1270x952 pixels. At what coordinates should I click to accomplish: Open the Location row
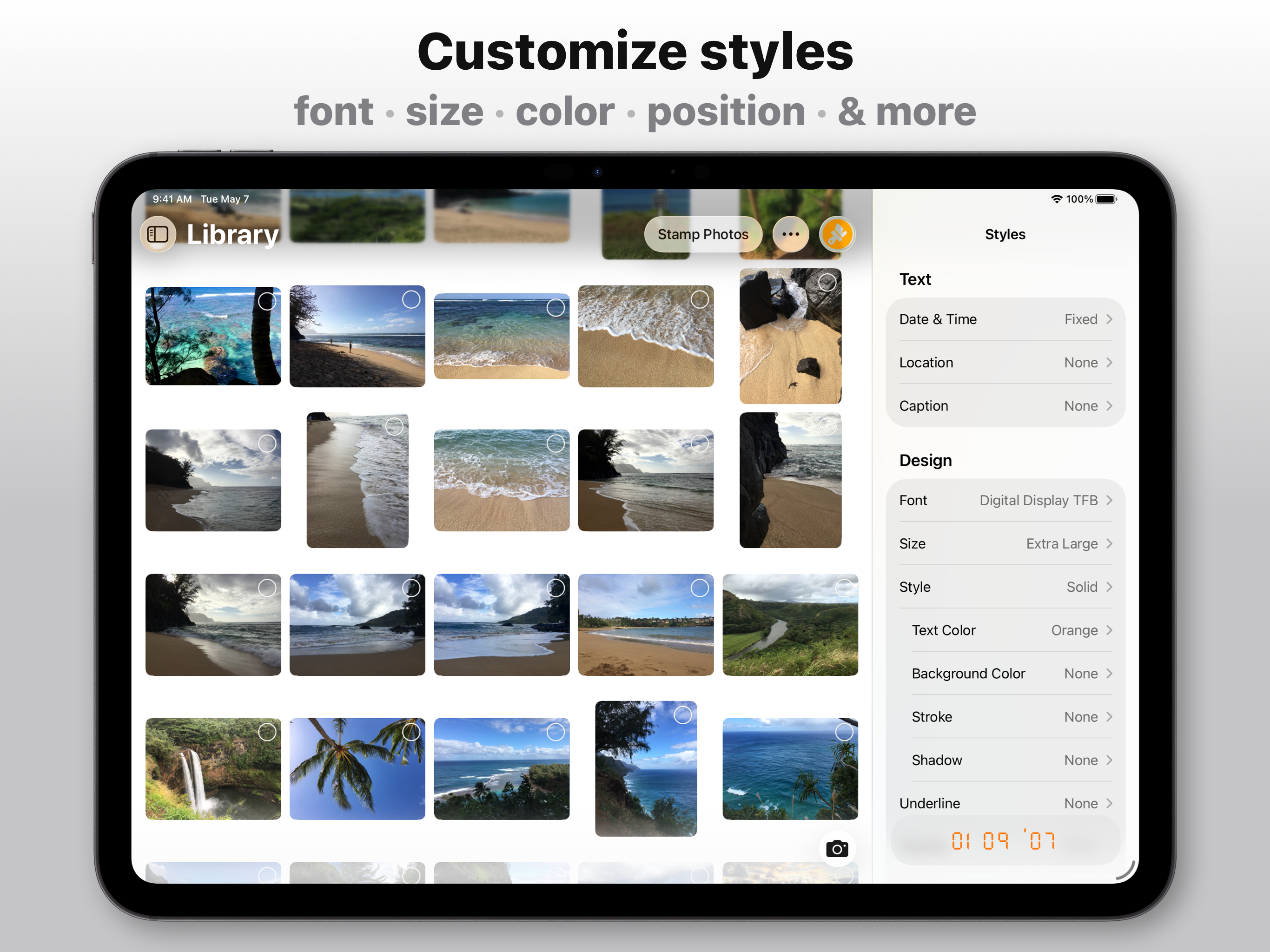[x=1005, y=362]
